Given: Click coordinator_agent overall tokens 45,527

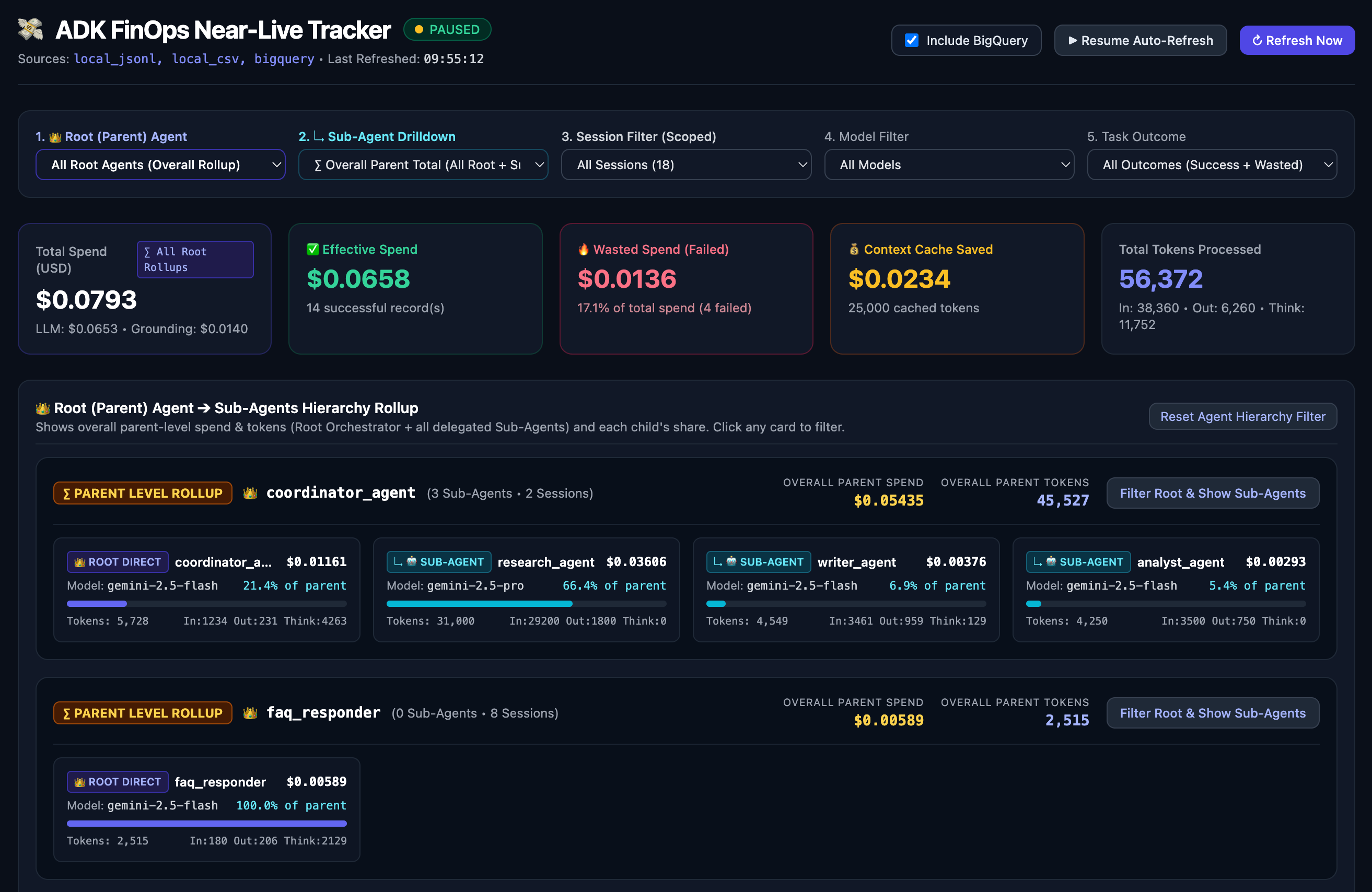Looking at the screenshot, I should pos(1063,500).
